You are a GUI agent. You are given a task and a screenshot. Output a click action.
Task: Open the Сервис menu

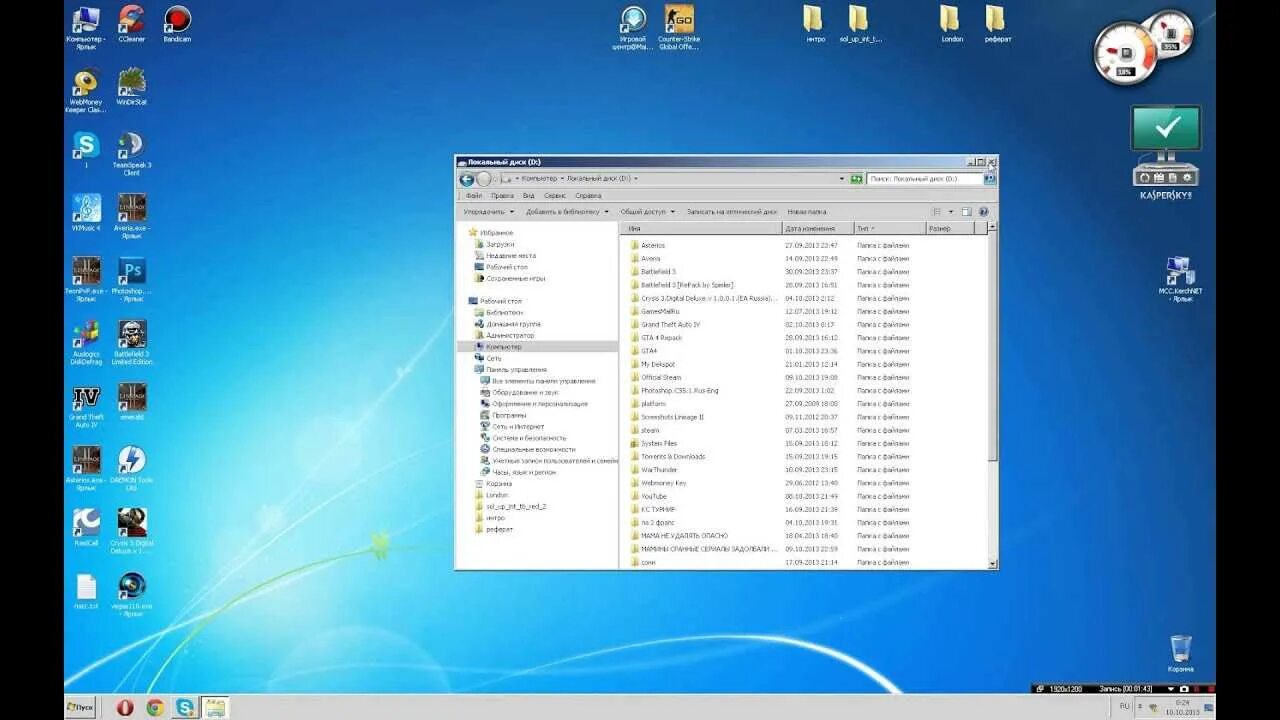[555, 196]
